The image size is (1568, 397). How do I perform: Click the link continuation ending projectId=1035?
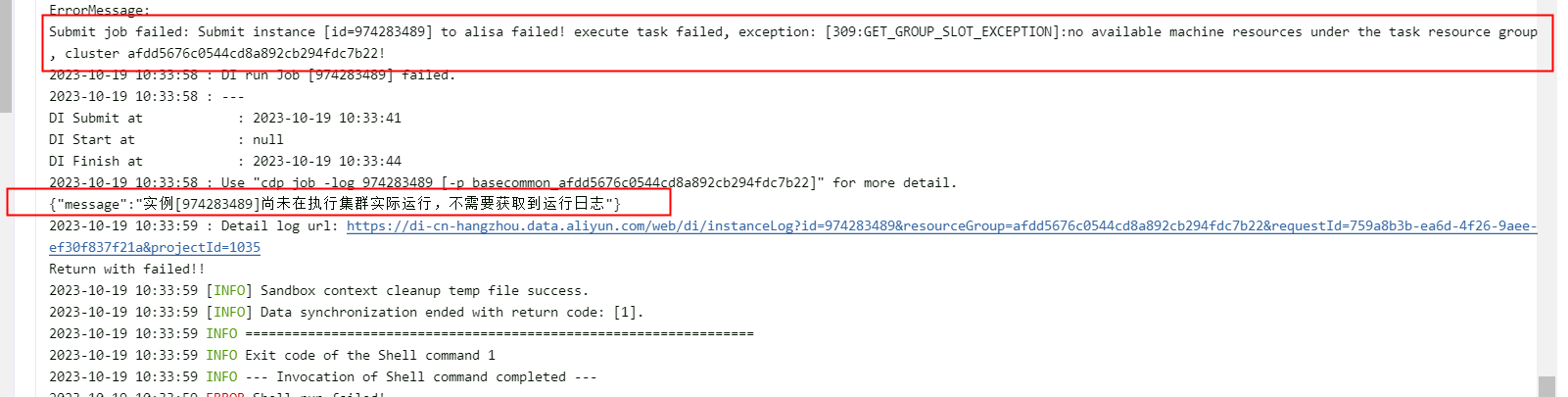pyautogui.click(x=155, y=247)
